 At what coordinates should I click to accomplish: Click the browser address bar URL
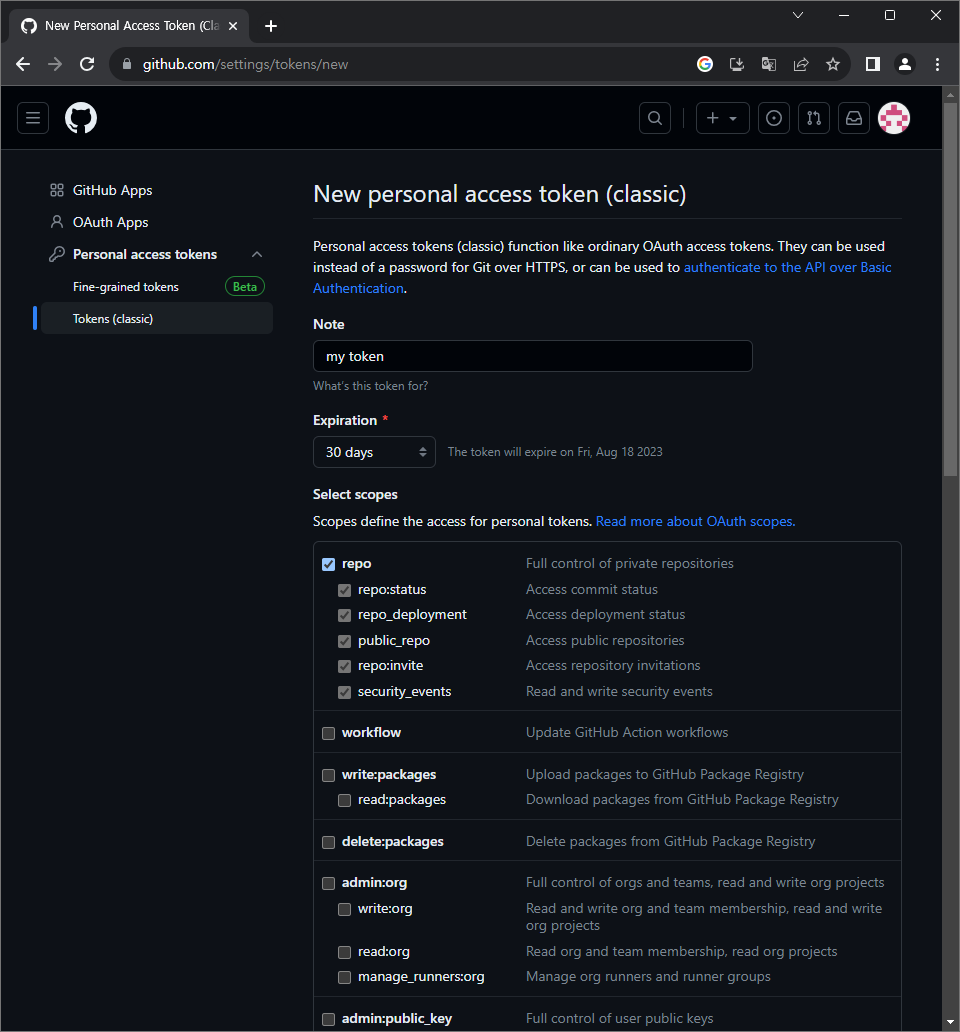point(245,64)
